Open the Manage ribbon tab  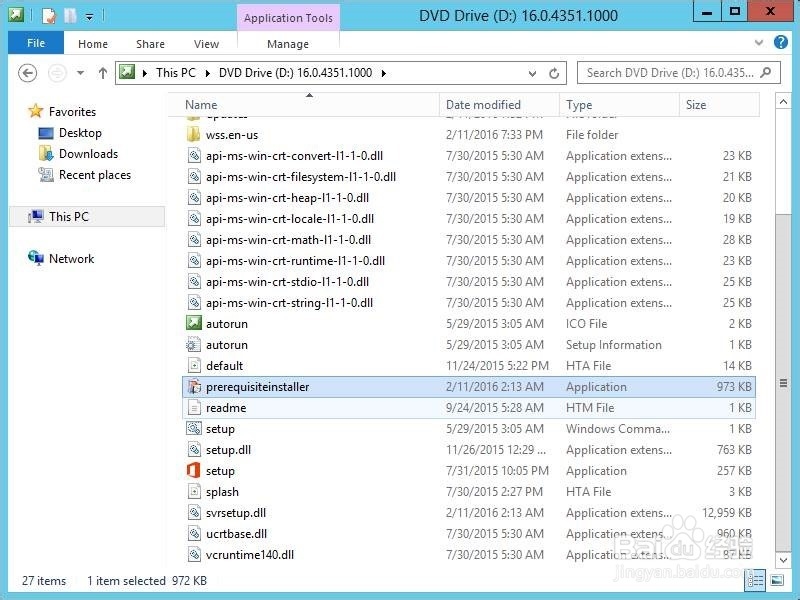[288, 44]
